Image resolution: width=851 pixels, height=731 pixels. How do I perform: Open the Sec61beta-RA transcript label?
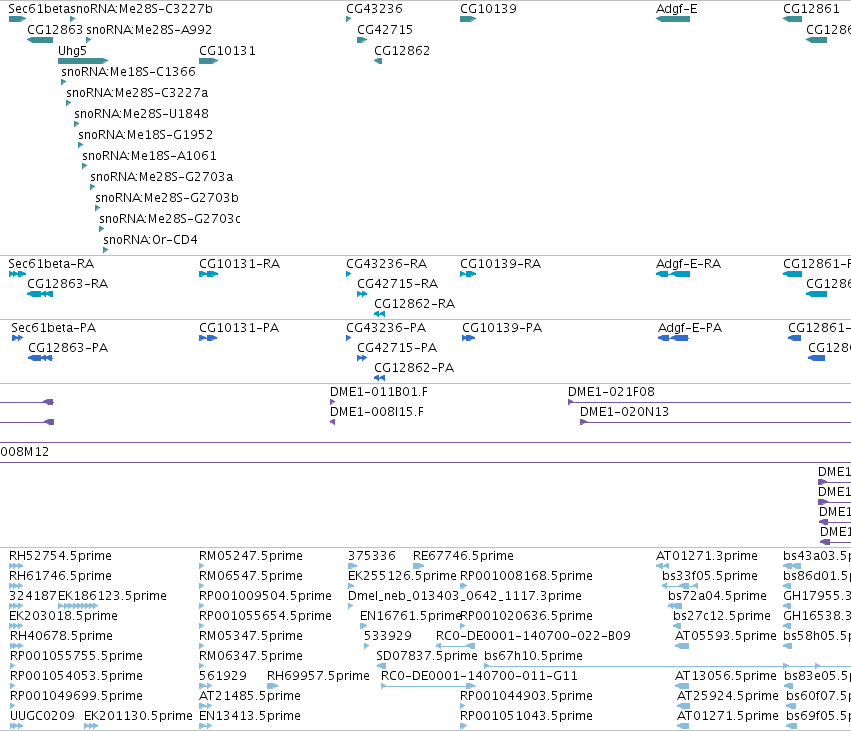tap(51, 264)
